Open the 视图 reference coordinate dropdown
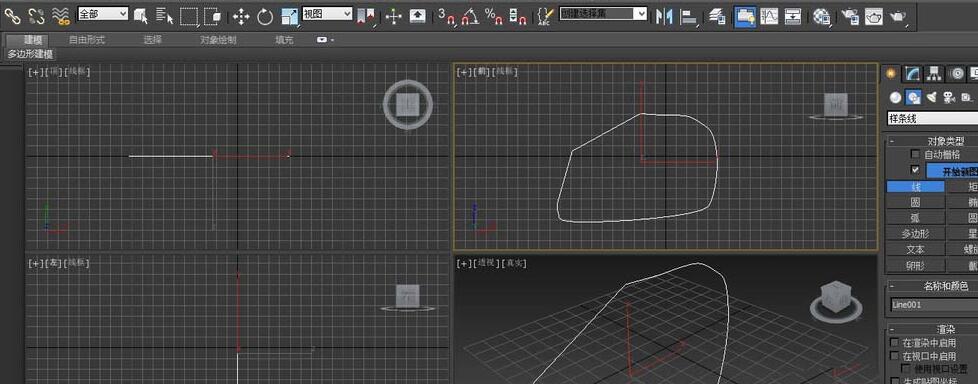The image size is (978, 384). coord(327,13)
